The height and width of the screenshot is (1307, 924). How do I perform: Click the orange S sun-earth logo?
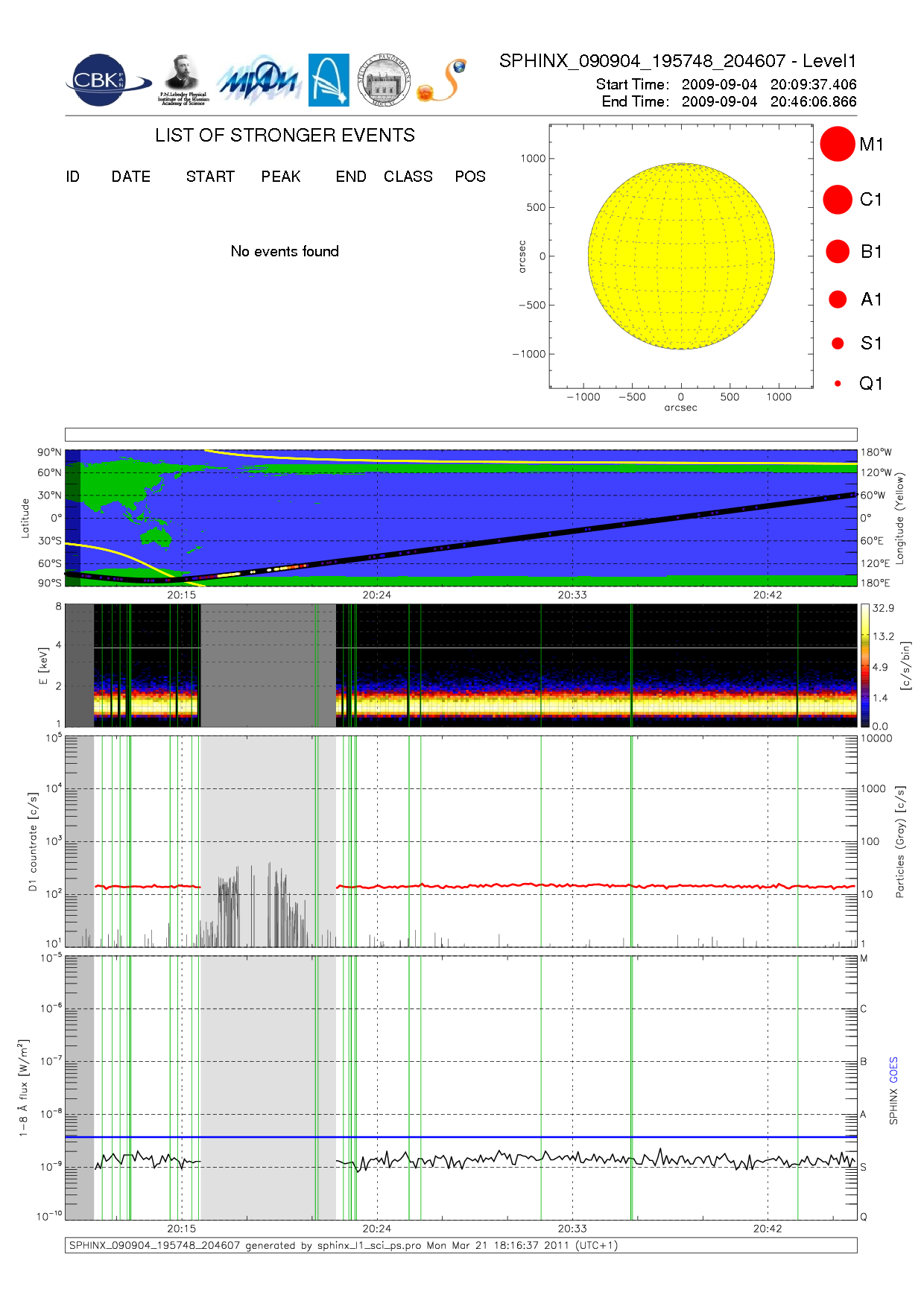coord(442,81)
